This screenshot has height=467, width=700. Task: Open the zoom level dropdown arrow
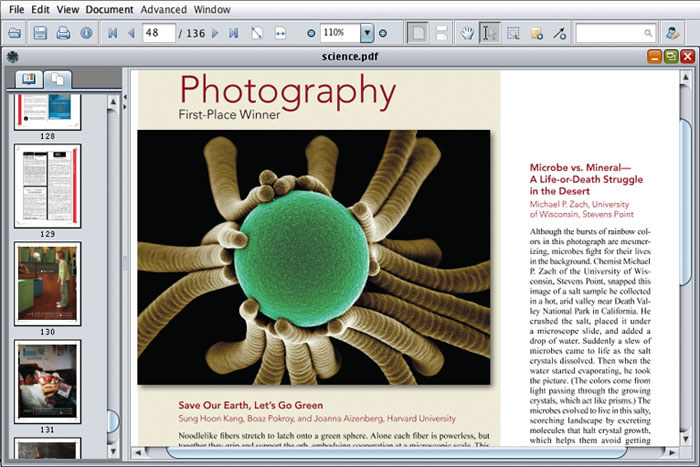367,33
